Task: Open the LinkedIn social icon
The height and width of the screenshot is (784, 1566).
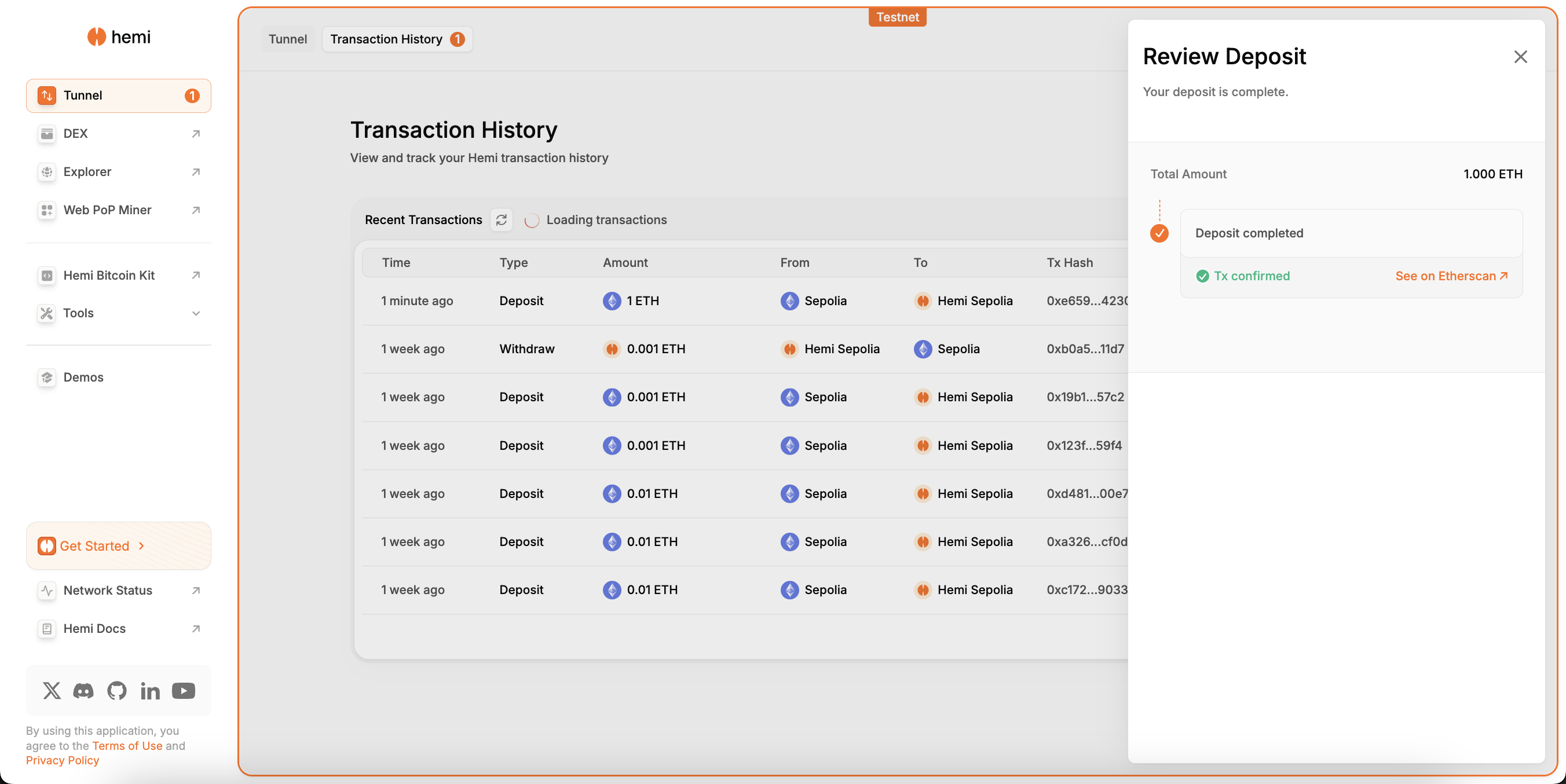Action: coord(150,690)
